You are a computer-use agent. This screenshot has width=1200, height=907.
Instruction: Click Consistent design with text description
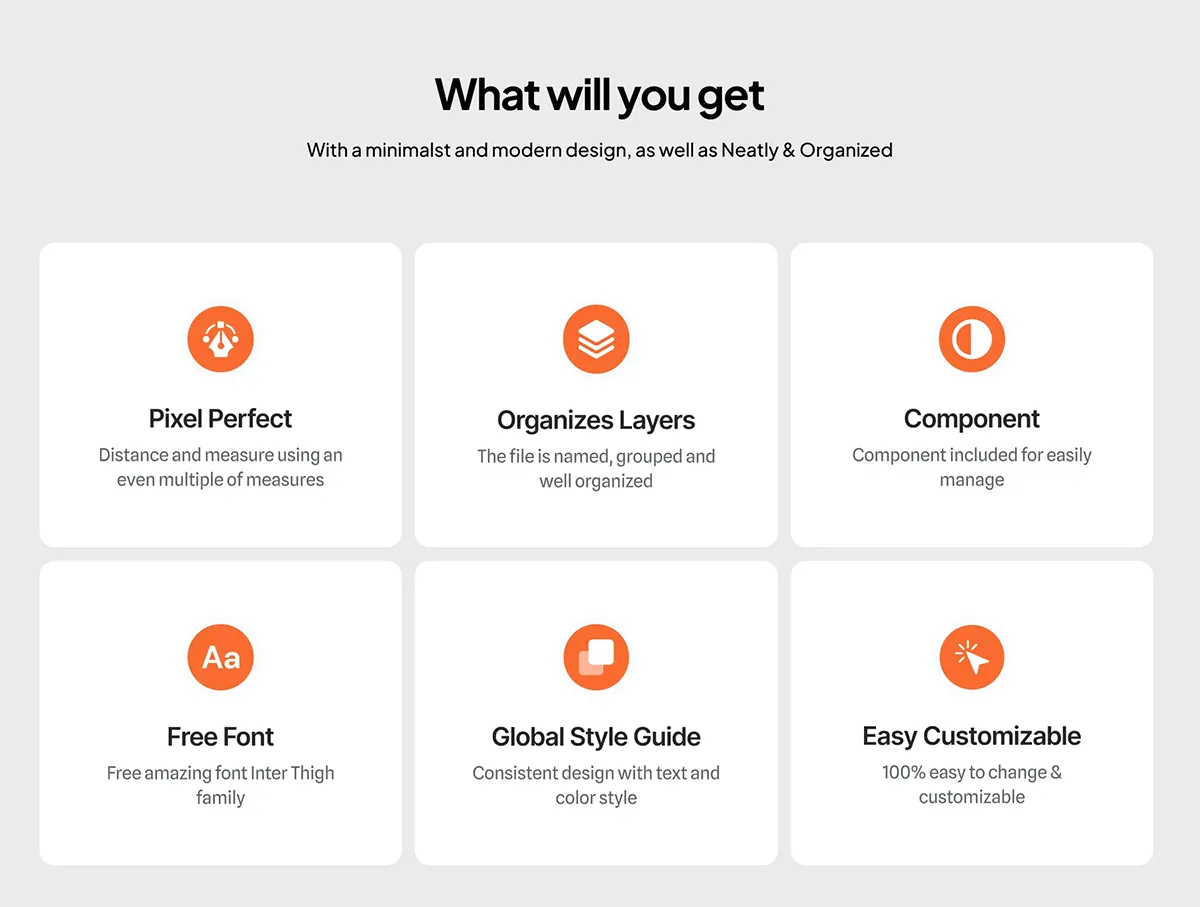tap(596, 785)
